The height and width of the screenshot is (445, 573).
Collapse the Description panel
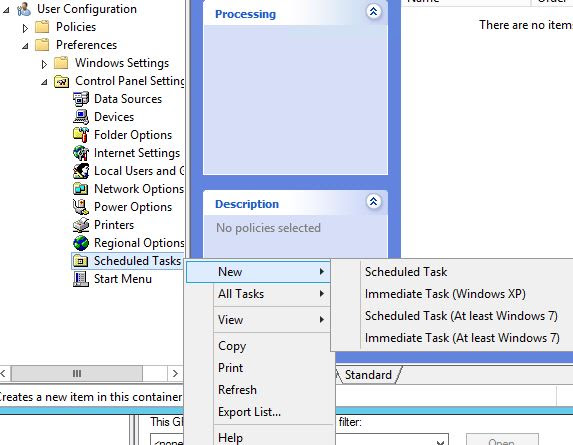[x=373, y=201]
